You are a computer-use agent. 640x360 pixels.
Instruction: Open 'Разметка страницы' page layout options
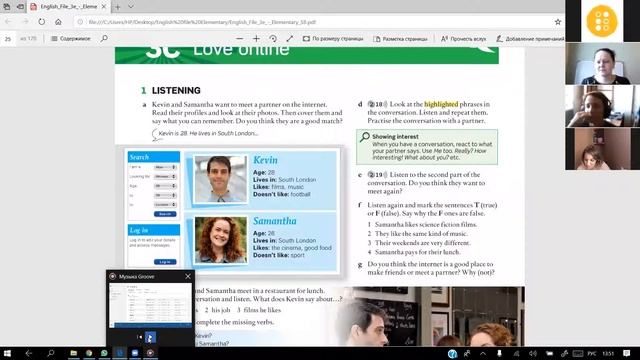(x=400, y=39)
